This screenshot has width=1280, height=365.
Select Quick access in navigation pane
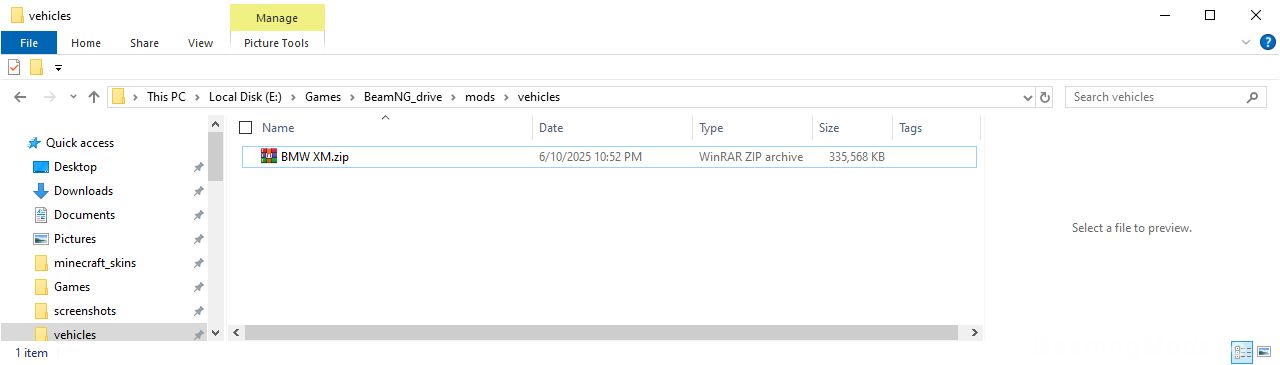click(80, 143)
